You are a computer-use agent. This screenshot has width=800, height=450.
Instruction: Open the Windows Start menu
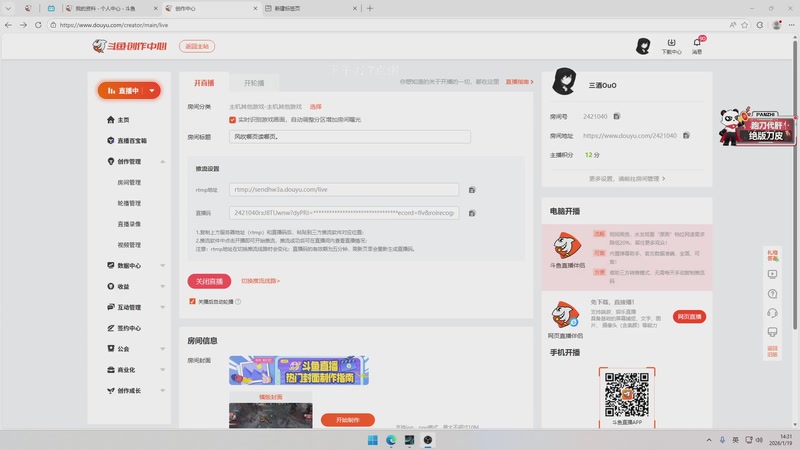coord(373,440)
